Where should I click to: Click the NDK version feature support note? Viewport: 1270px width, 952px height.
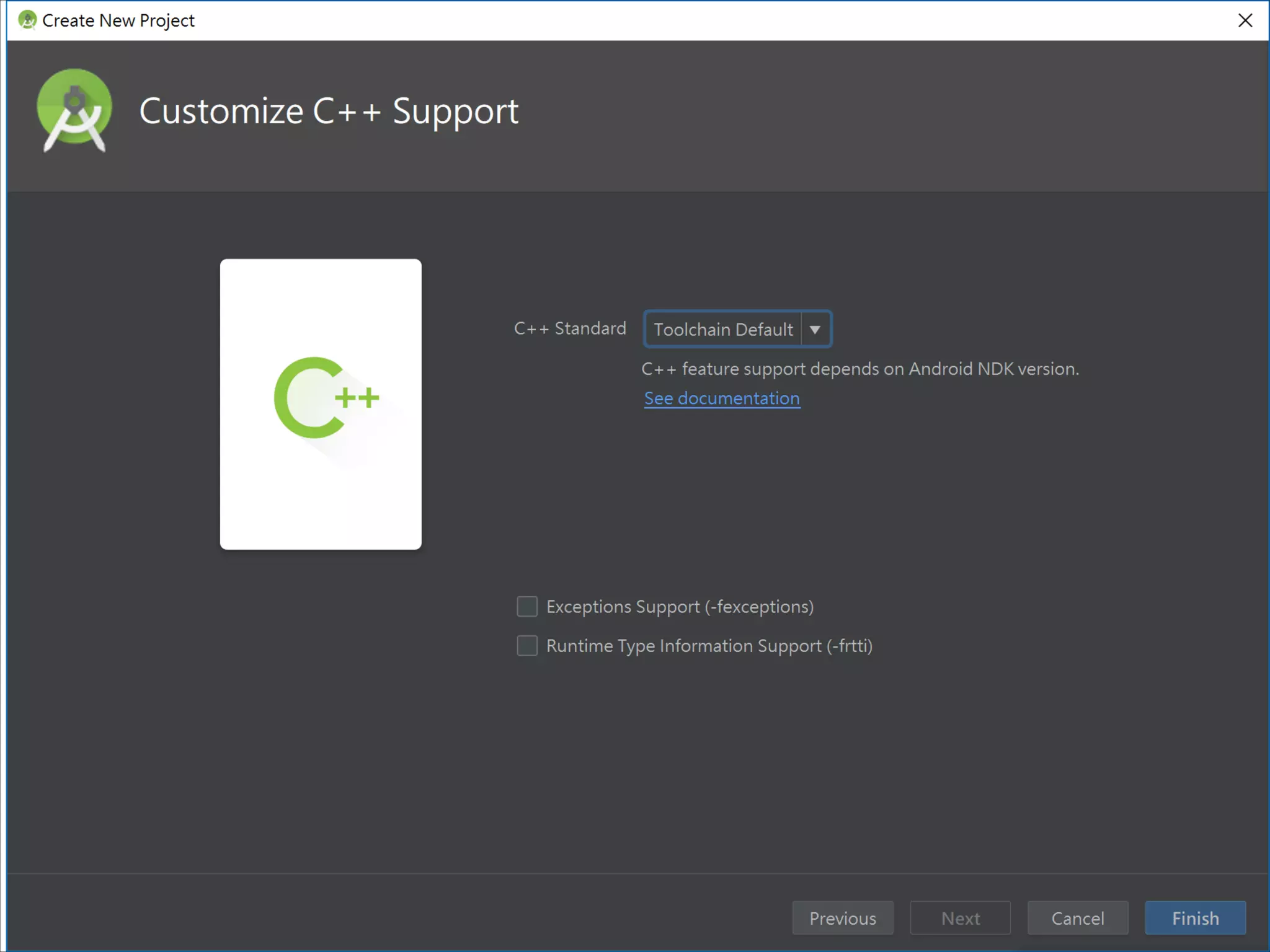tap(860, 369)
